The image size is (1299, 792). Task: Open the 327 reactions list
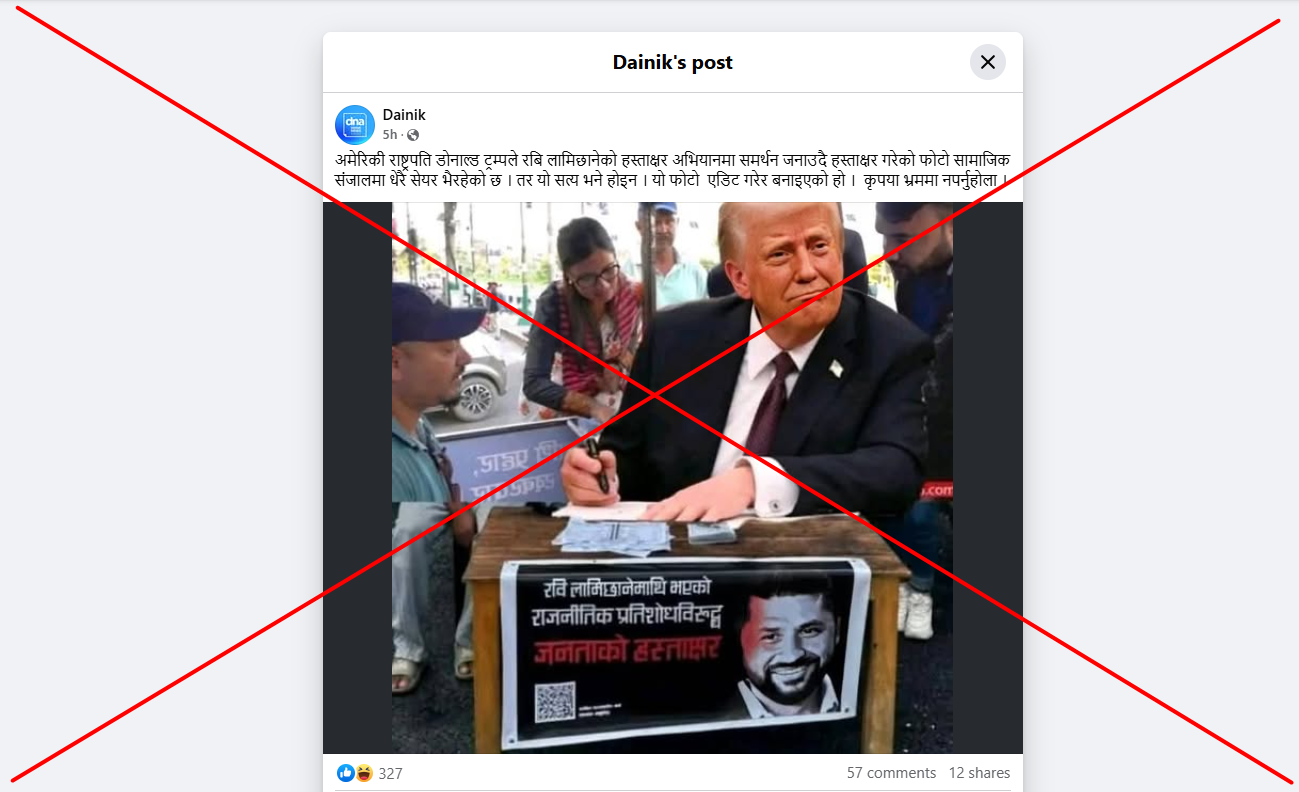(x=390, y=773)
